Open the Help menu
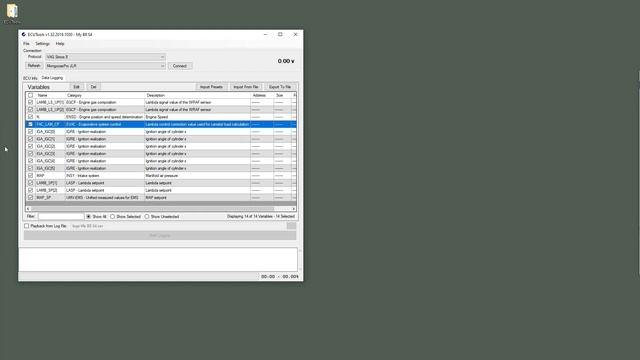This screenshot has width=640, height=360. (60, 44)
